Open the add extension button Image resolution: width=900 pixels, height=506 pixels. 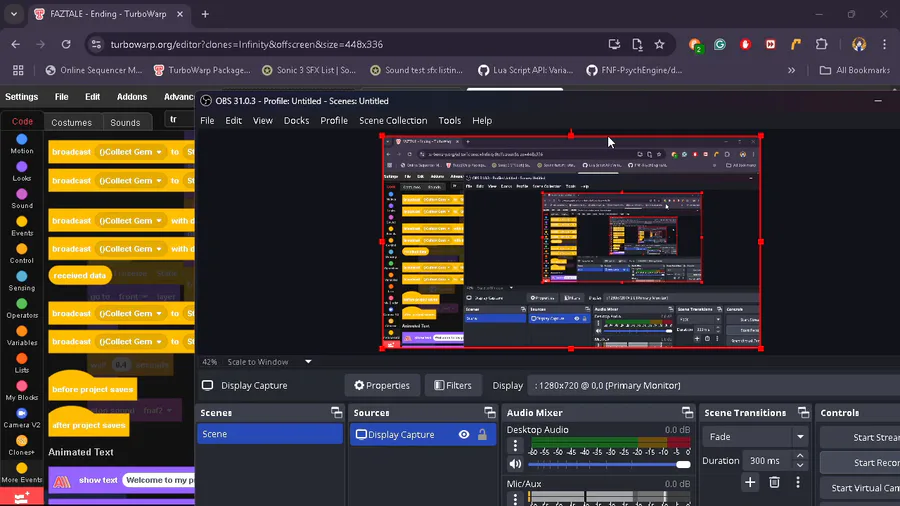[22, 497]
